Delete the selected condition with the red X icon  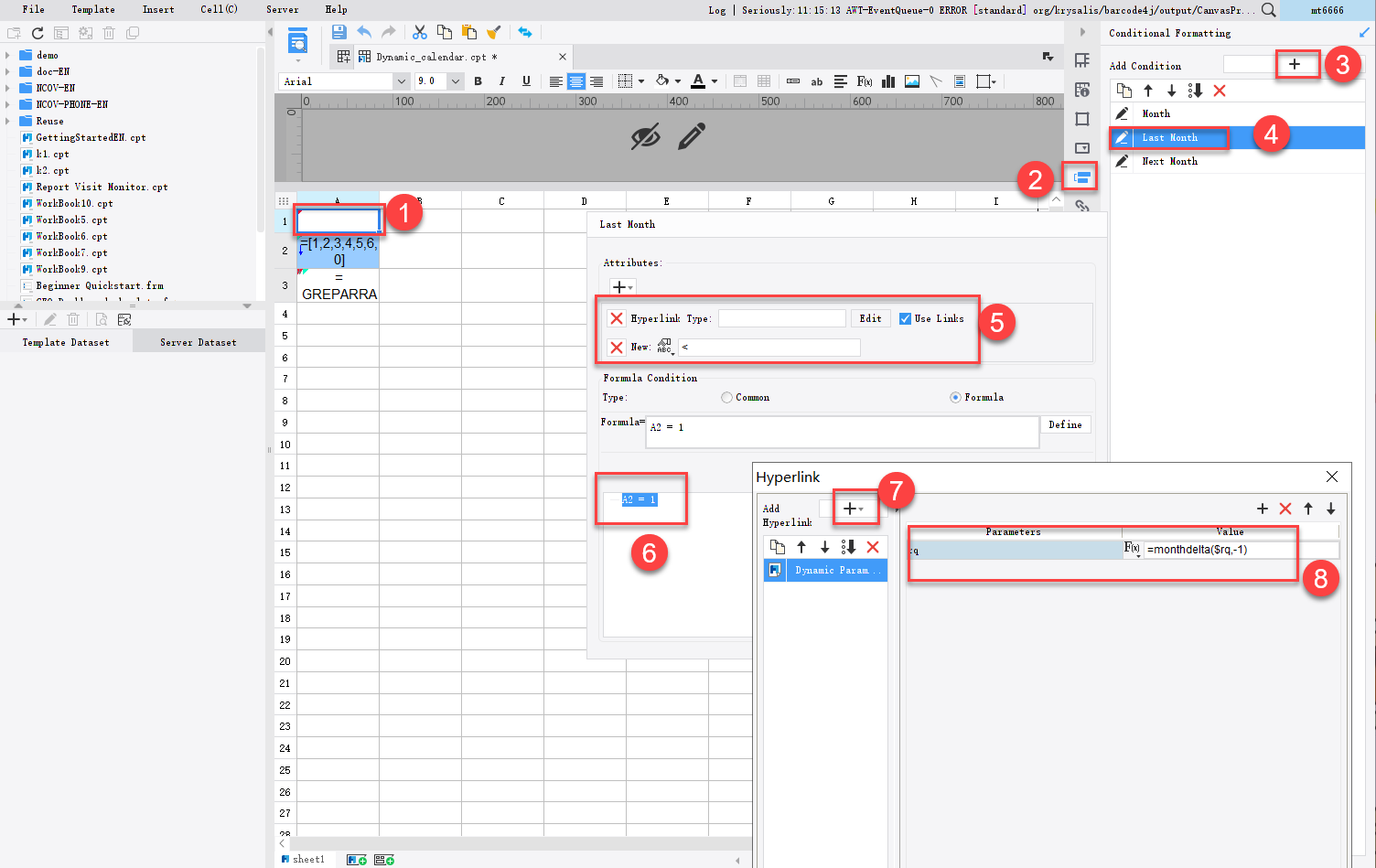1220,91
